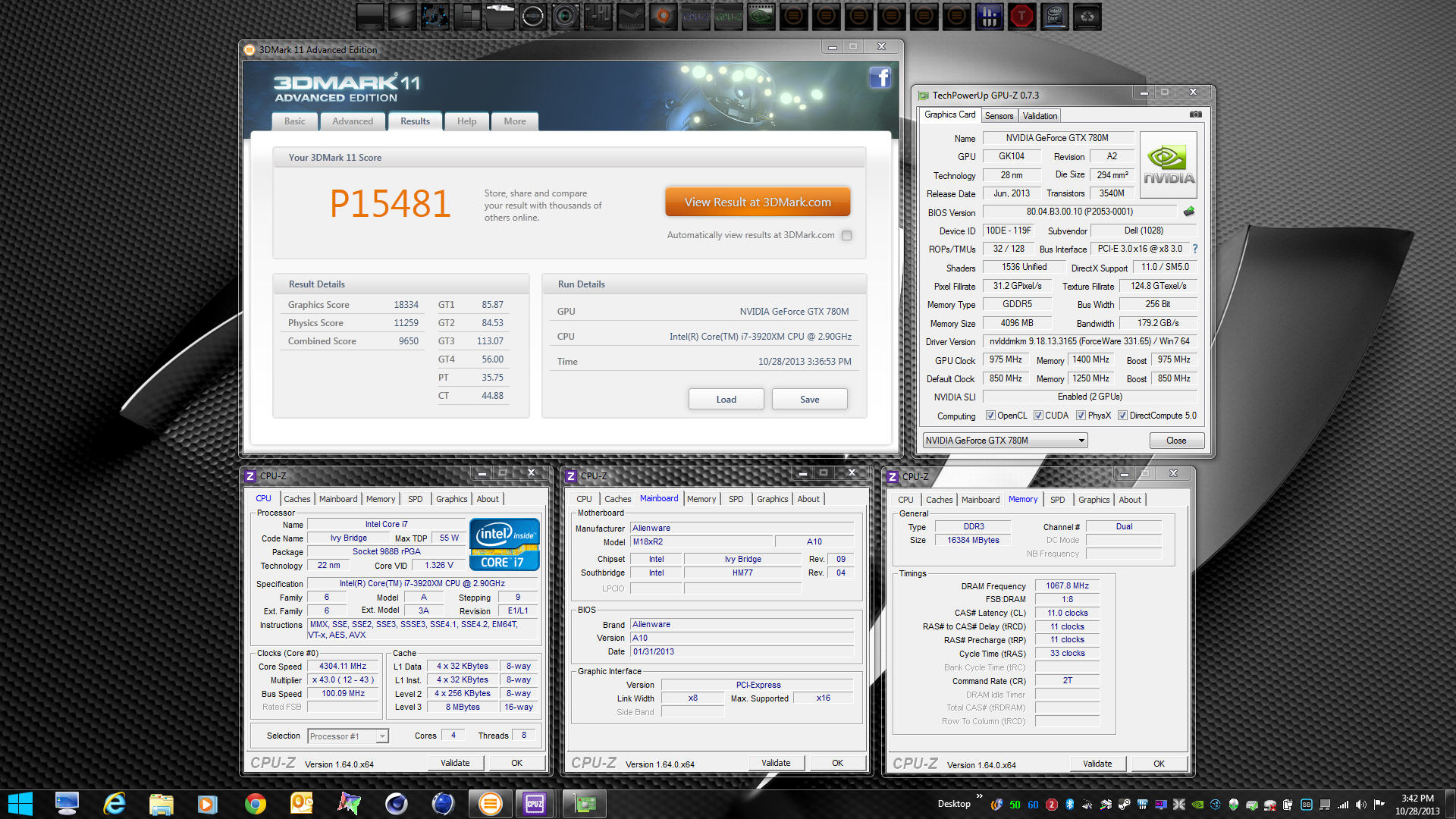Click the NVIDIA tray icon
Viewport: 1456px width, 819px height.
(x=1197, y=805)
